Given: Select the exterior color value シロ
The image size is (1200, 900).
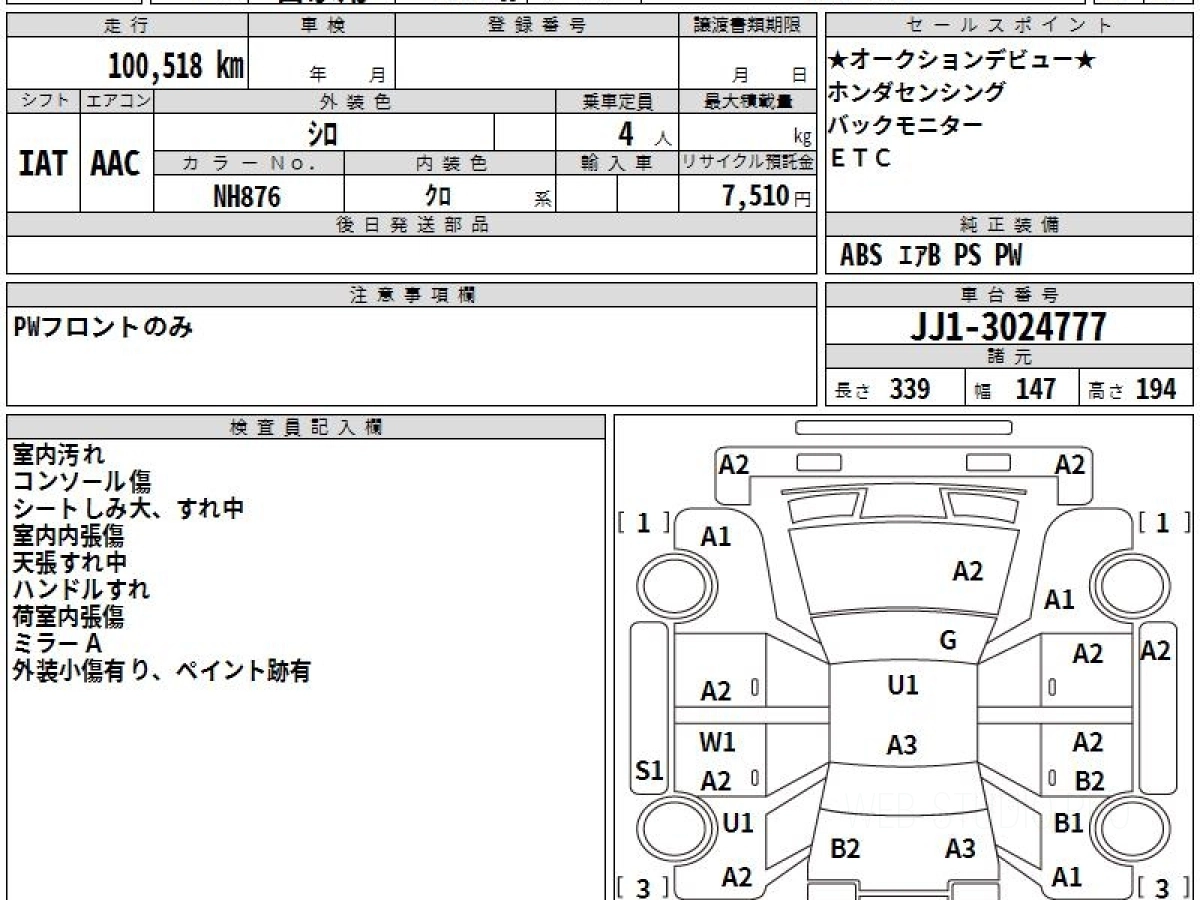Looking at the screenshot, I should coord(322,132).
